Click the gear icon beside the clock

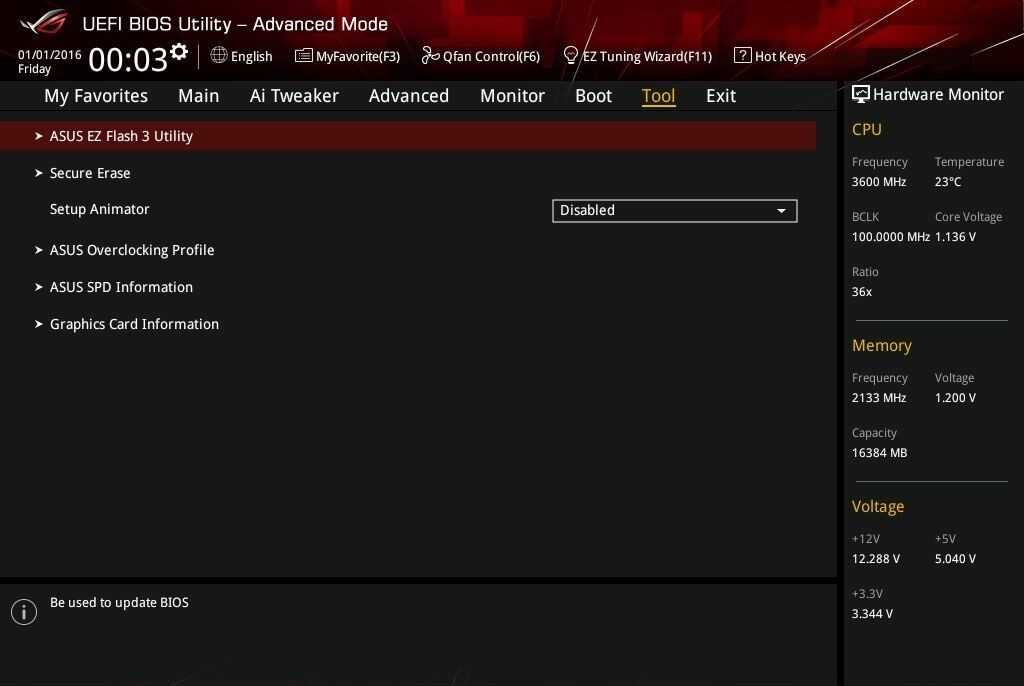(x=179, y=52)
